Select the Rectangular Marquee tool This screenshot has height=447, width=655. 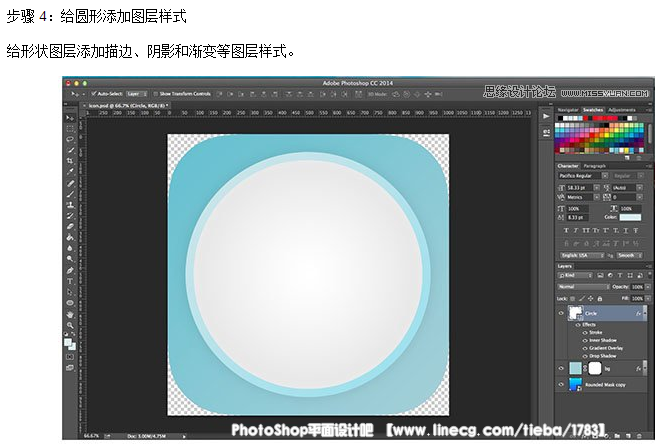click(69, 128)
